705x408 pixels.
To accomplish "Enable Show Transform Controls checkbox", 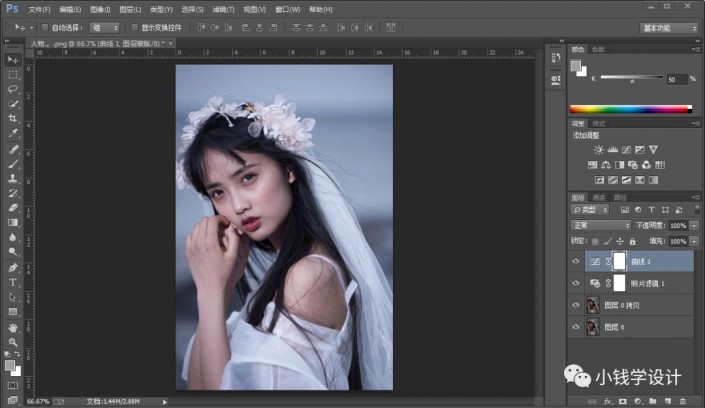I will pyautogui.click(x=134, y=27).
